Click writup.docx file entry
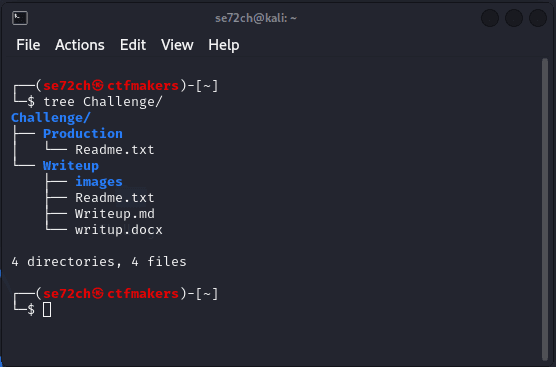 click(118, 230)
